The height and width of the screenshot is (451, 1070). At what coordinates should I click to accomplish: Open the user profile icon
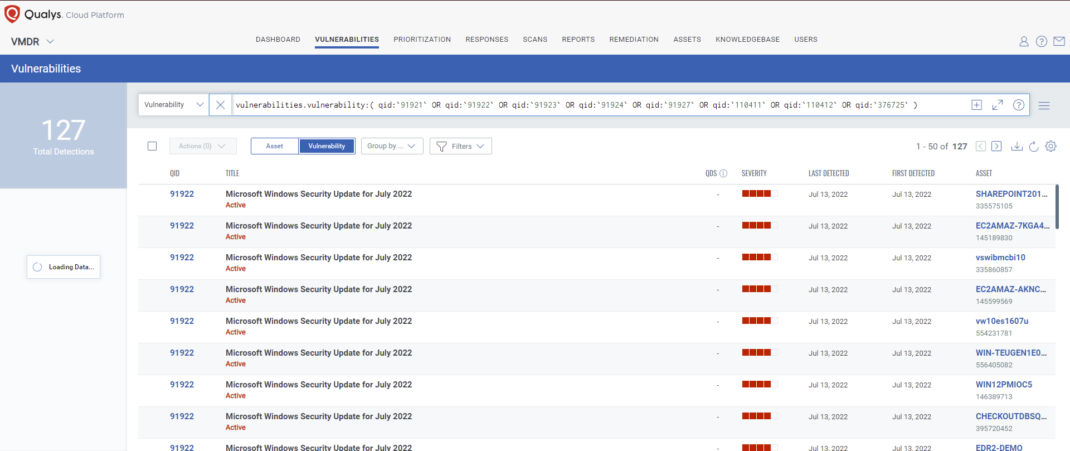pos(1024,41)
